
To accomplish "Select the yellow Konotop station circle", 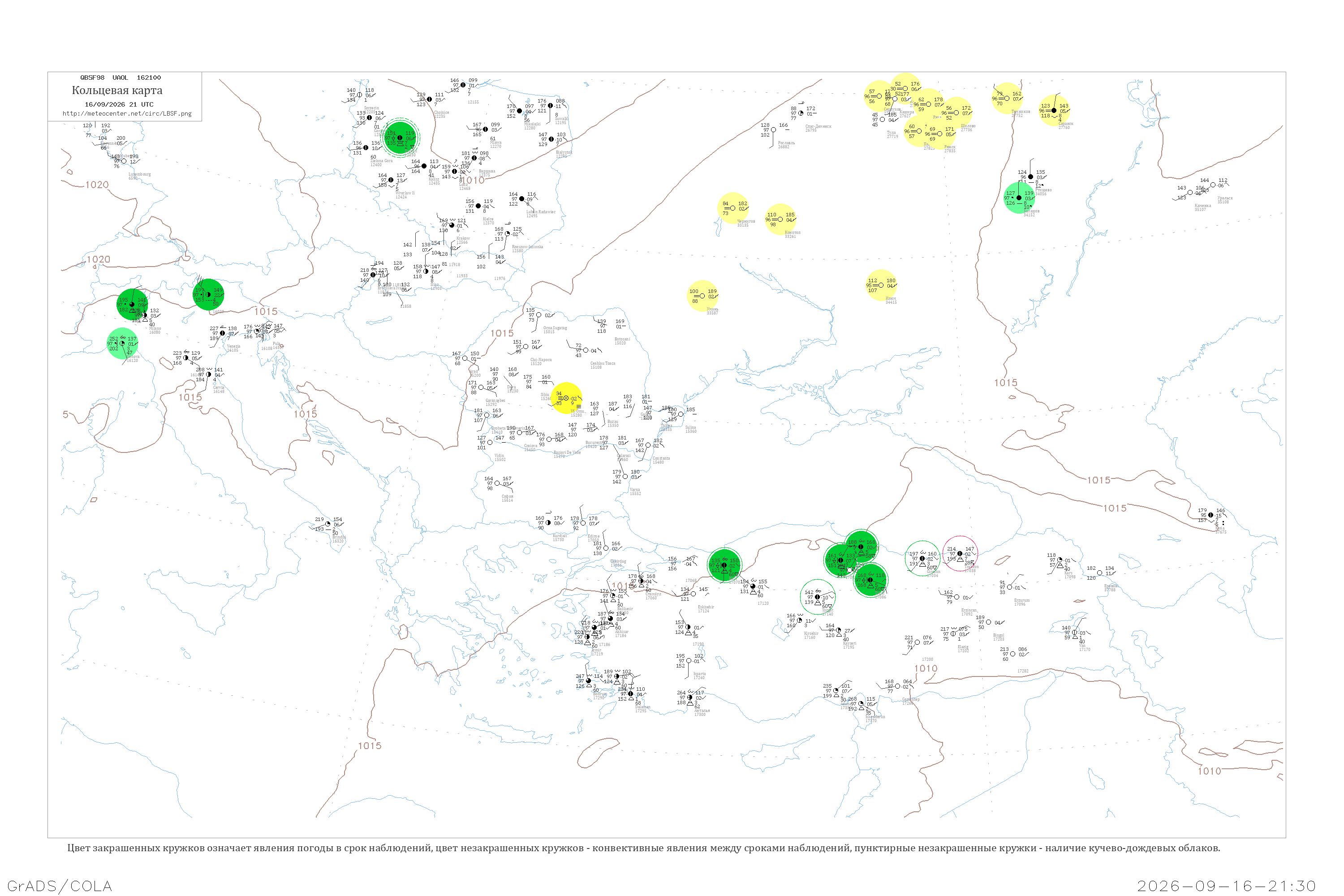I will [x=780, y=220].
